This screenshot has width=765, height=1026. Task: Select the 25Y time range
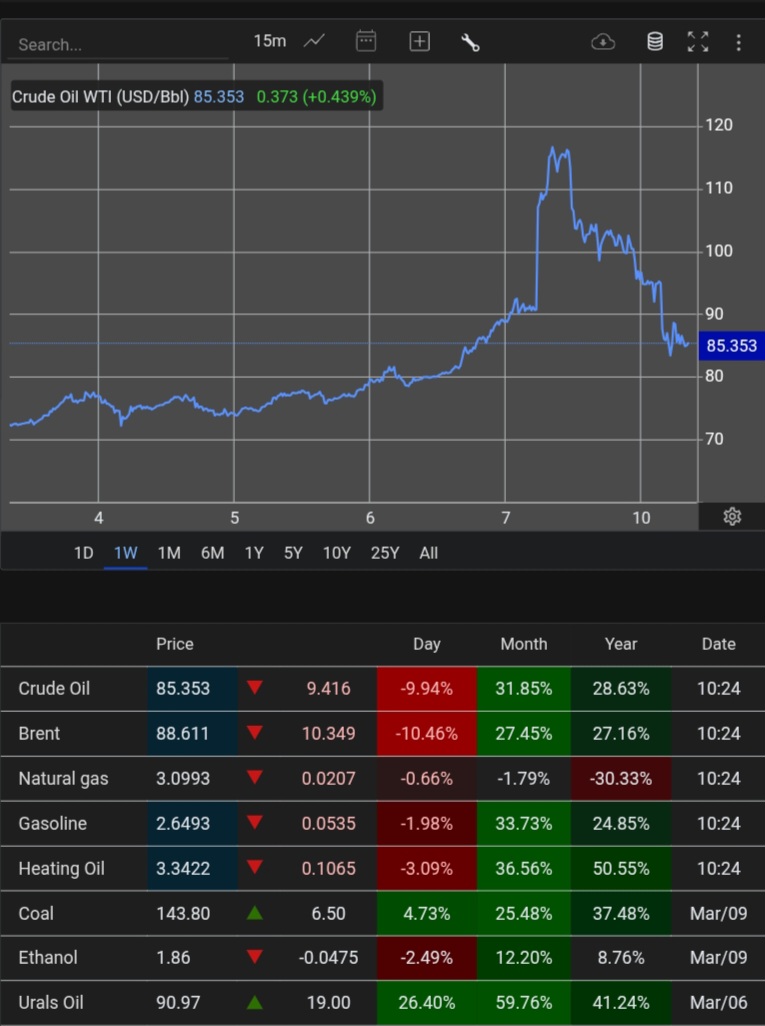click(385, 554)
